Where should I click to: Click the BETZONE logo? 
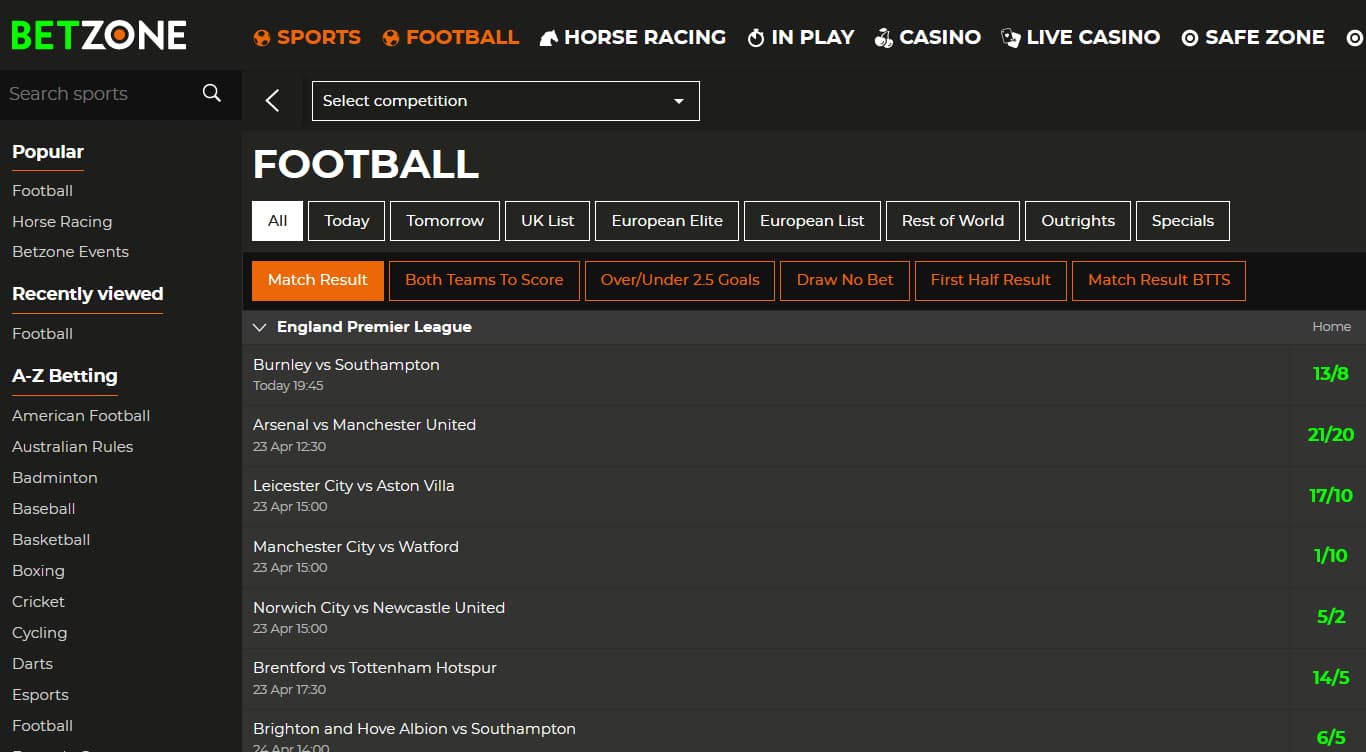click(x=99, y=36)
